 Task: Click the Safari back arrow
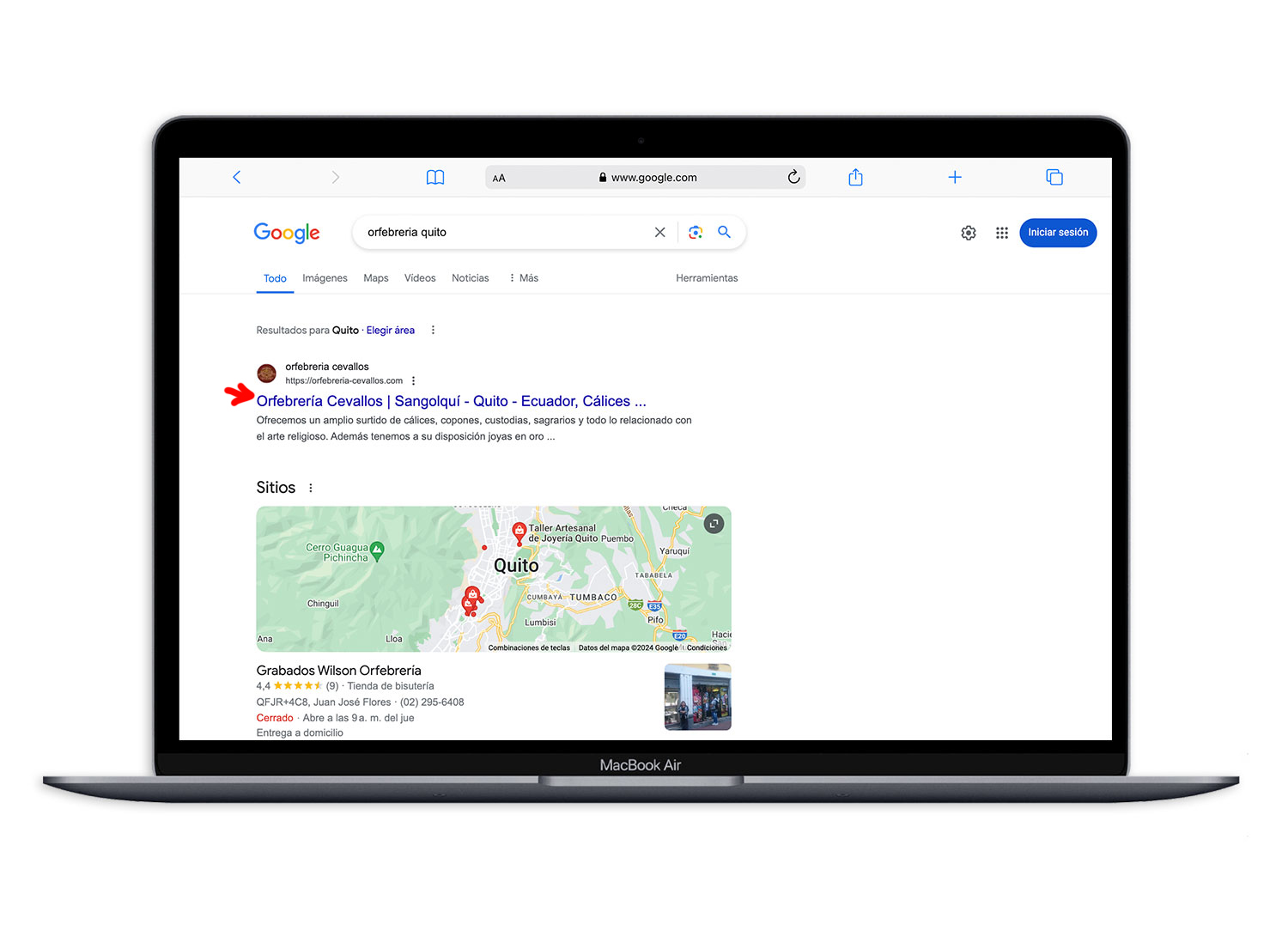pyautogui.click(x=237, y=177)
